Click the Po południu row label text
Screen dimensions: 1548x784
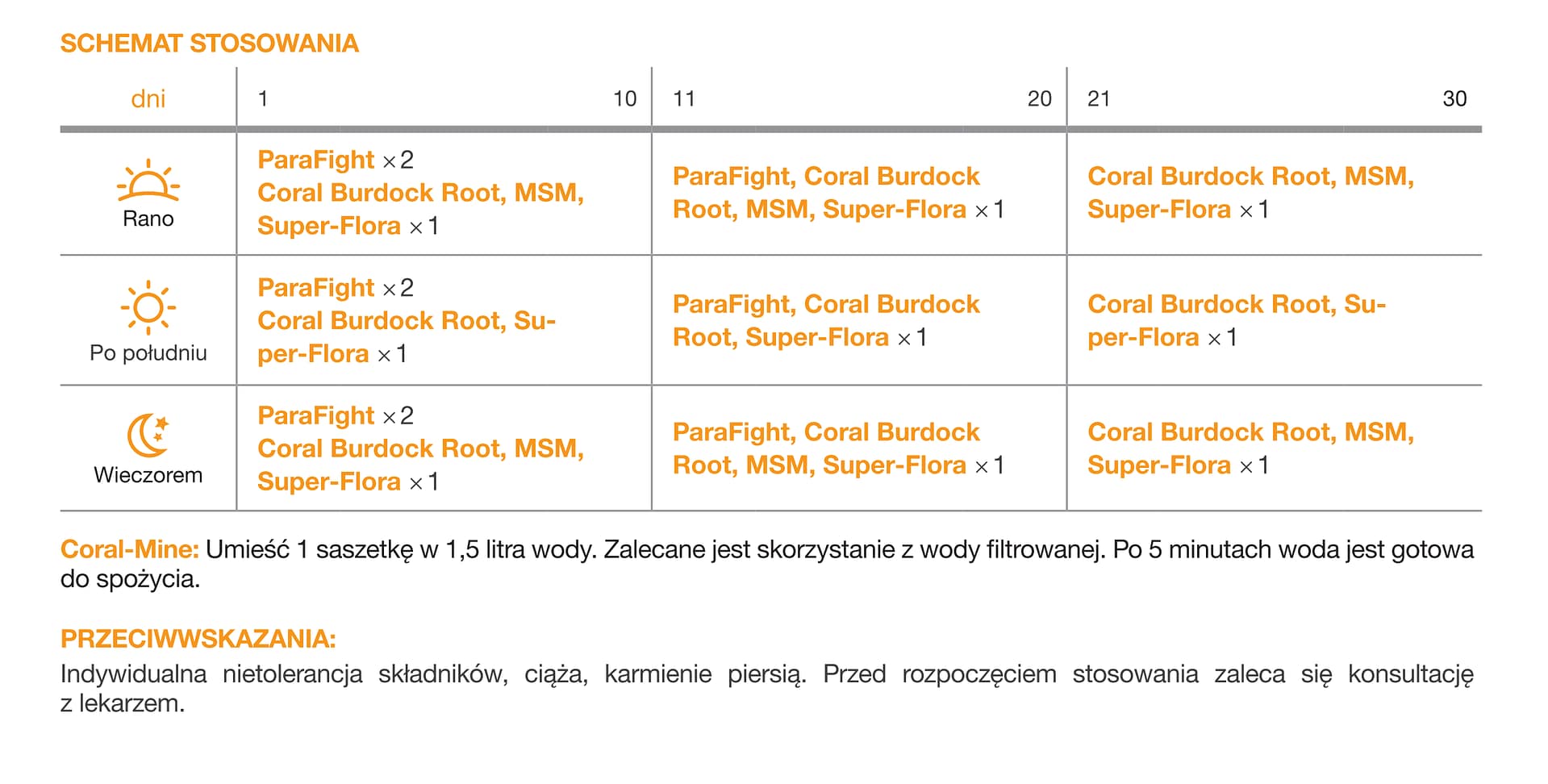click(x=148, y=353)
